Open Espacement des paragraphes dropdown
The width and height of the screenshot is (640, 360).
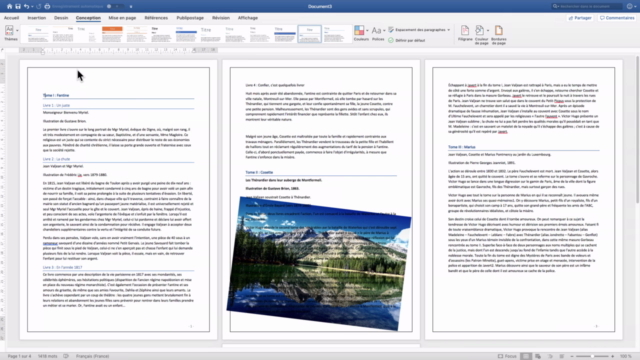point(419,30)
